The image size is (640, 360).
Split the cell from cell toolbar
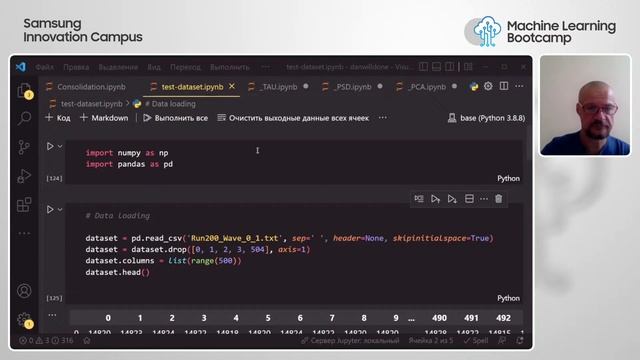[469, 199]
